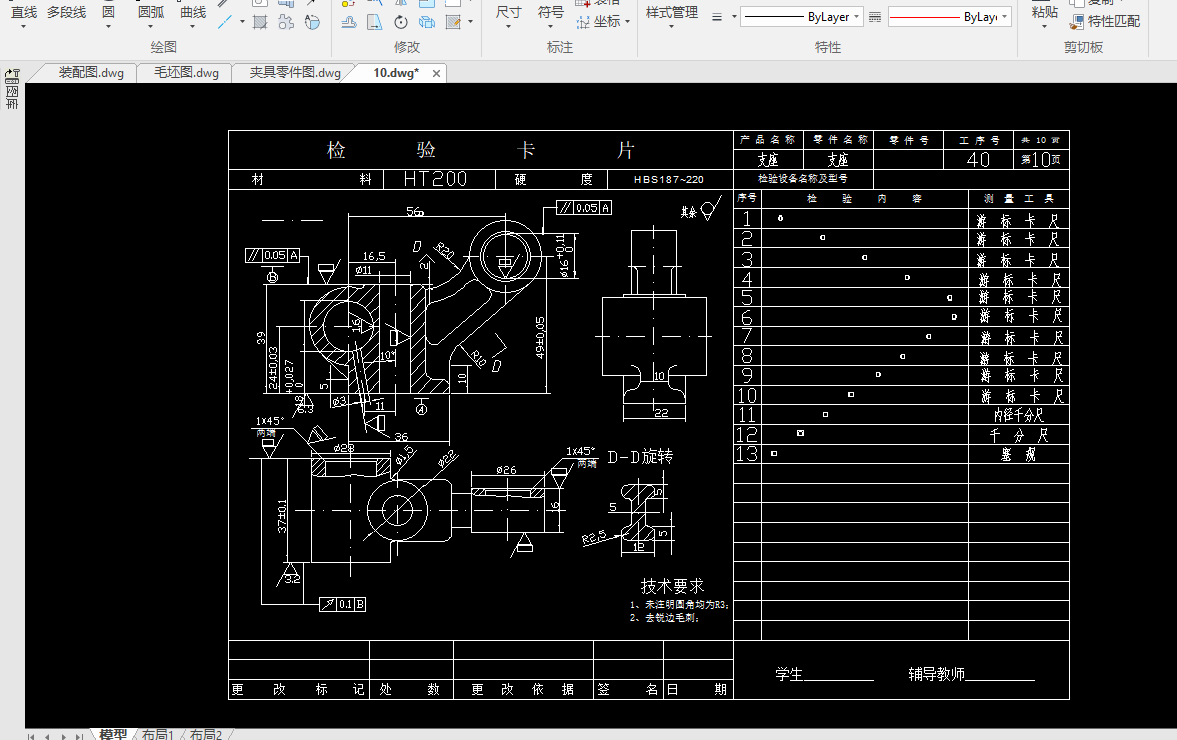The width and height of the screenshot is (1177, 740).
Task: Click the shape icon with letter A in 绘图
Action: coord(312,22)
